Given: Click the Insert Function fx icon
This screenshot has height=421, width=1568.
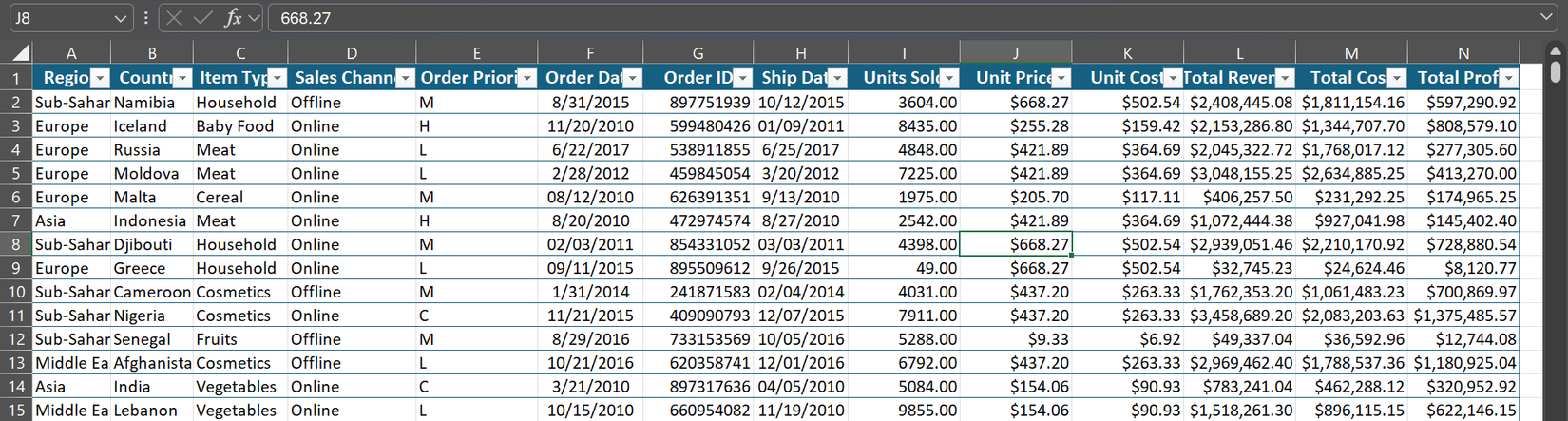Looking at the screenshot, I should pyautogui.click(x=233, y=18).
